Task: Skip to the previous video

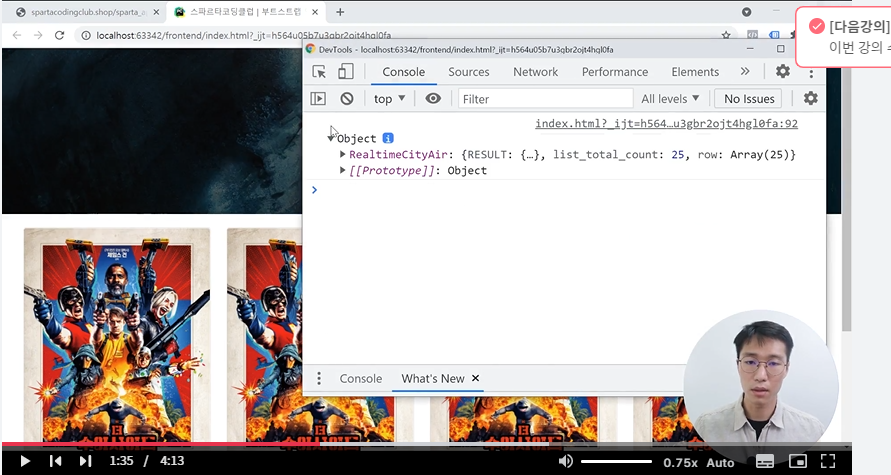Action: pyautogui.click(x=55, y=461)
